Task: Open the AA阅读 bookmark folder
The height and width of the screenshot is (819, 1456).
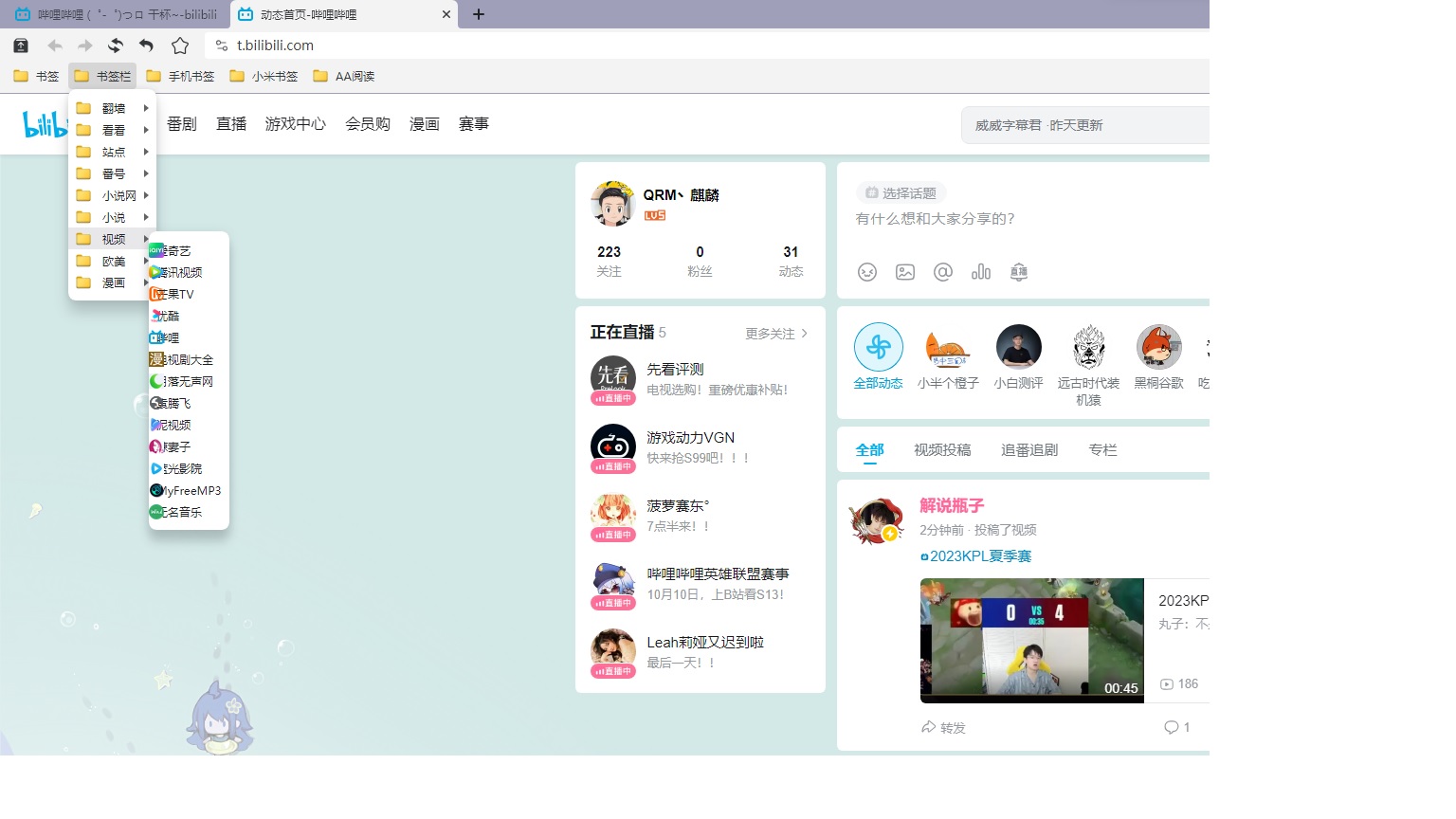Action: click(344, 76)
